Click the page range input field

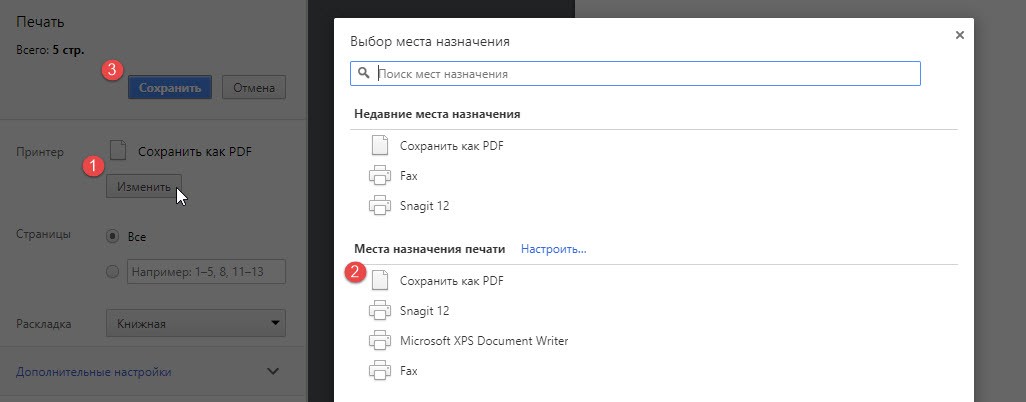pos(206,271)
